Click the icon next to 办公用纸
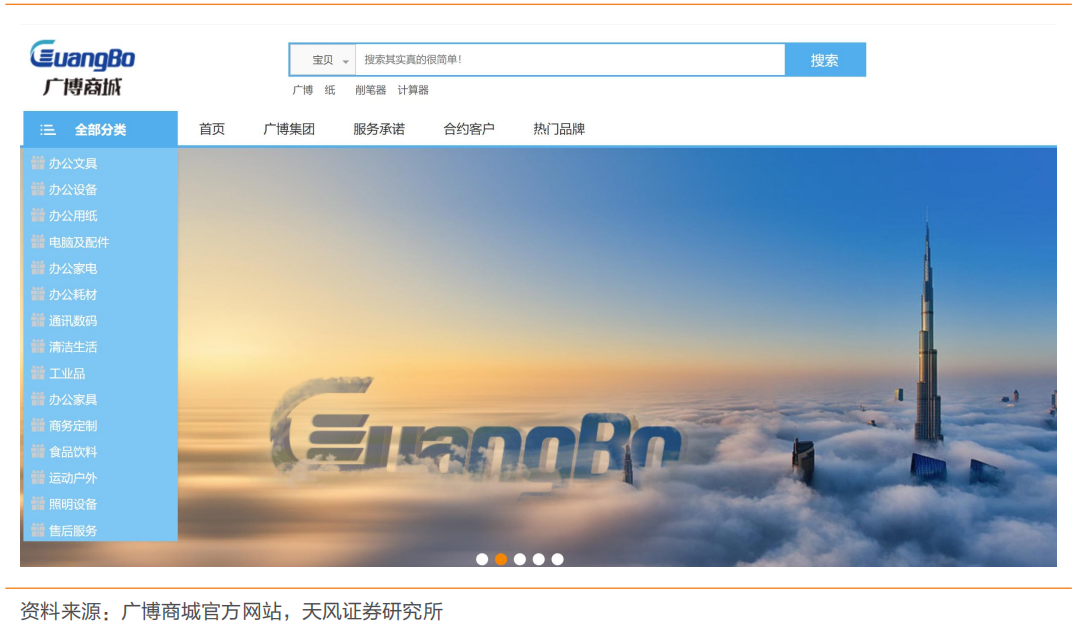Screen dimensions: 1079x629 (38, 215)
